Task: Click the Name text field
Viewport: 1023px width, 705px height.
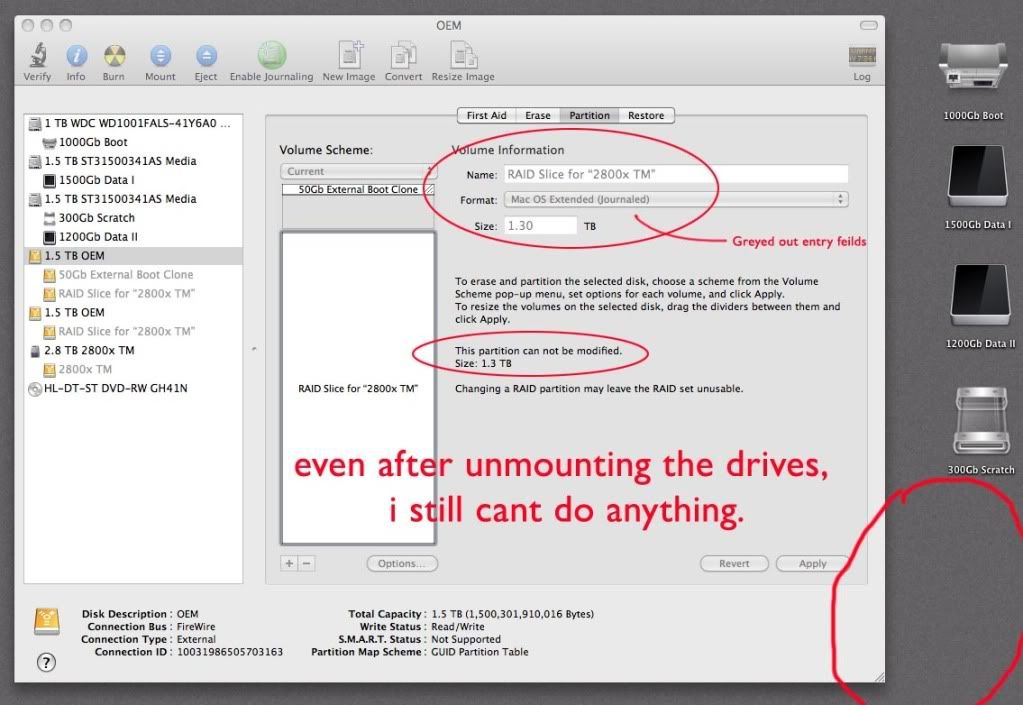Action: pos(676,174)
